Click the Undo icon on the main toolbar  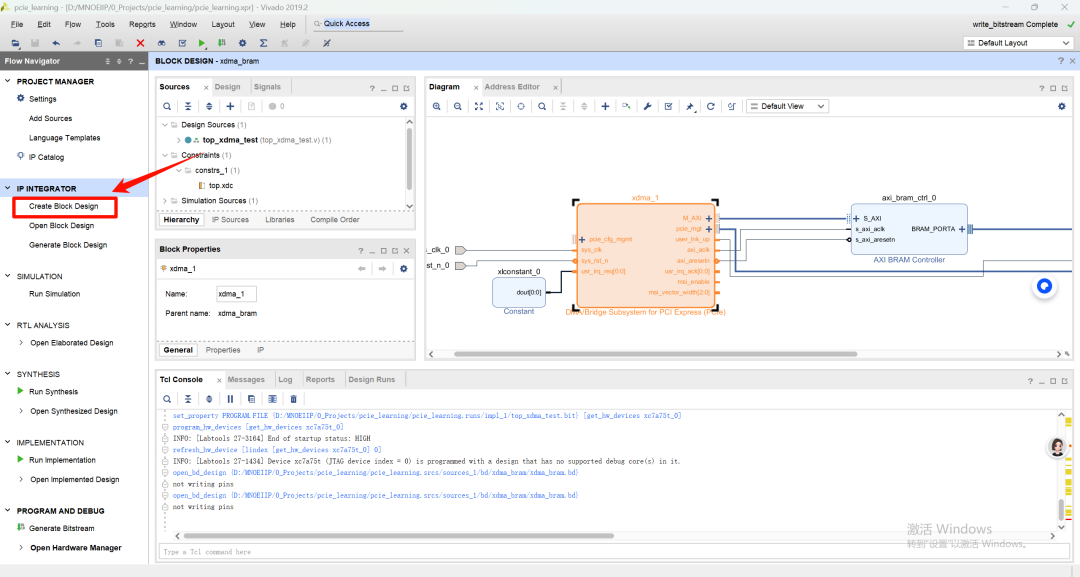click(x=57, y=43)
